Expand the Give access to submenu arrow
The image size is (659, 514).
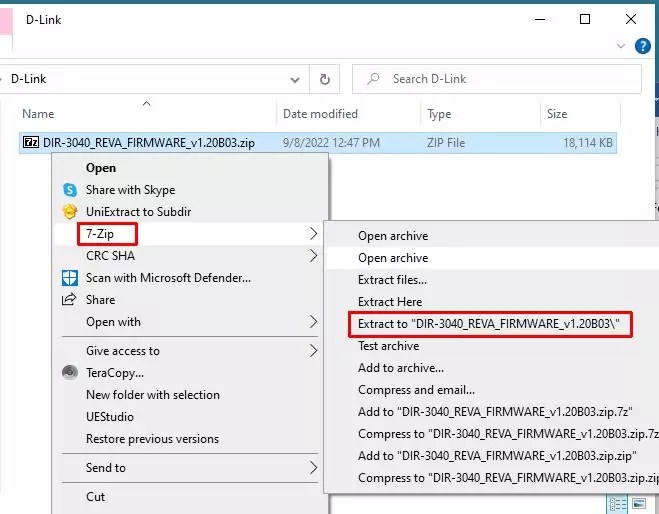314,351
